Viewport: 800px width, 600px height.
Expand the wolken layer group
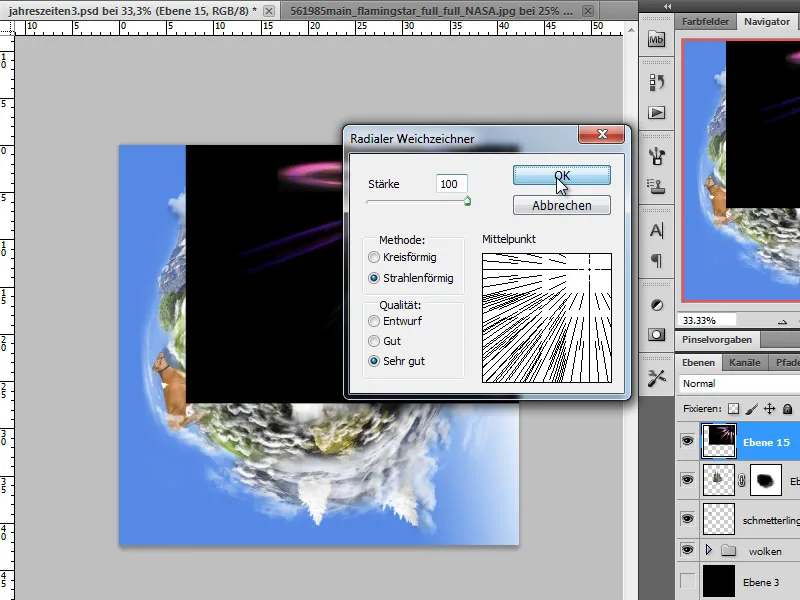coord(709,550)
